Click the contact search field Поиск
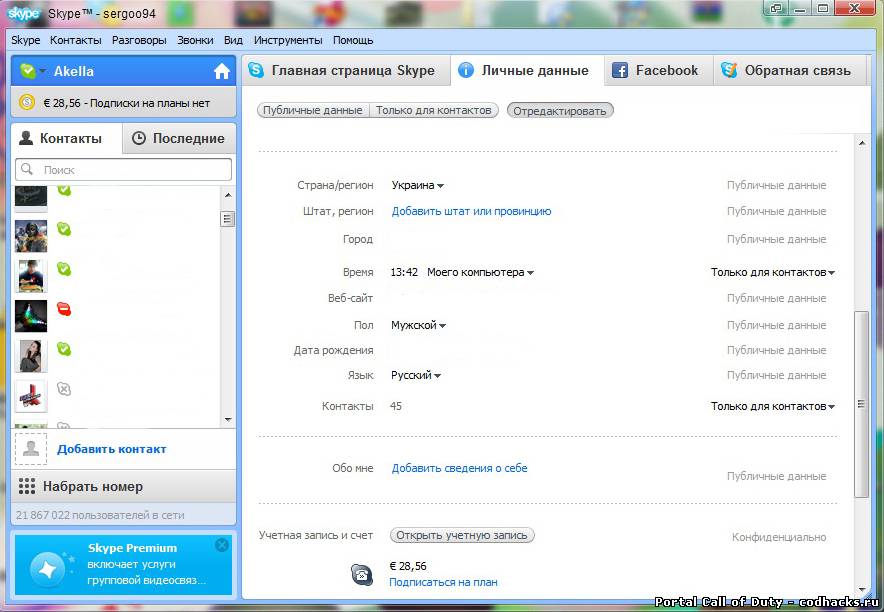This screenshot has width=884, height=612. (x=123, y=170)
